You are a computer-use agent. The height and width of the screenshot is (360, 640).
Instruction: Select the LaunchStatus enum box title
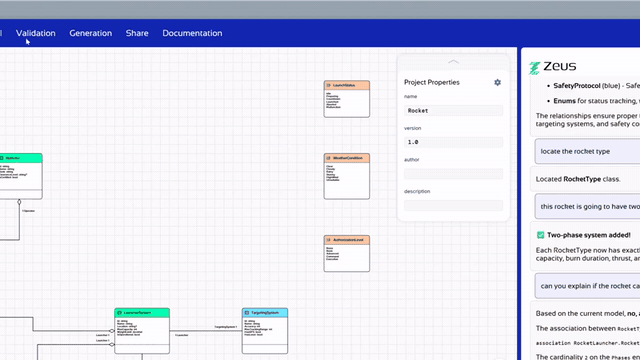pos(344,85)
